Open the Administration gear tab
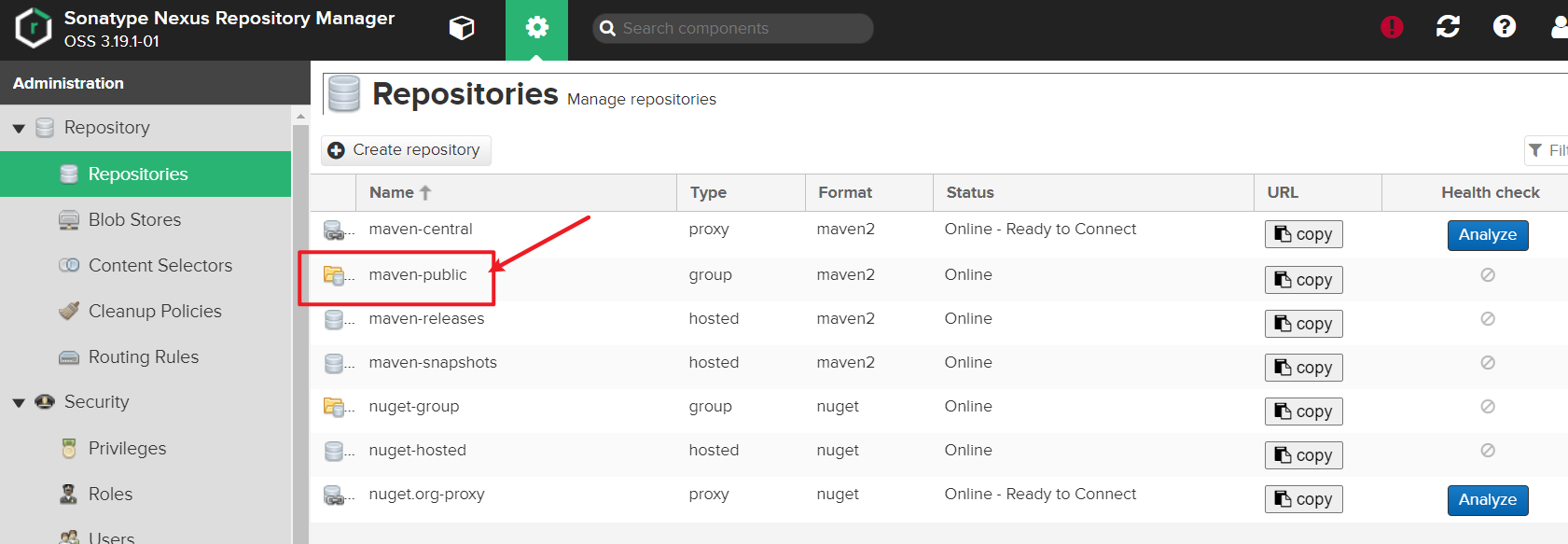Image resolution: width=1568 pixels, height=544 pixels. click(x=536, y=28)
